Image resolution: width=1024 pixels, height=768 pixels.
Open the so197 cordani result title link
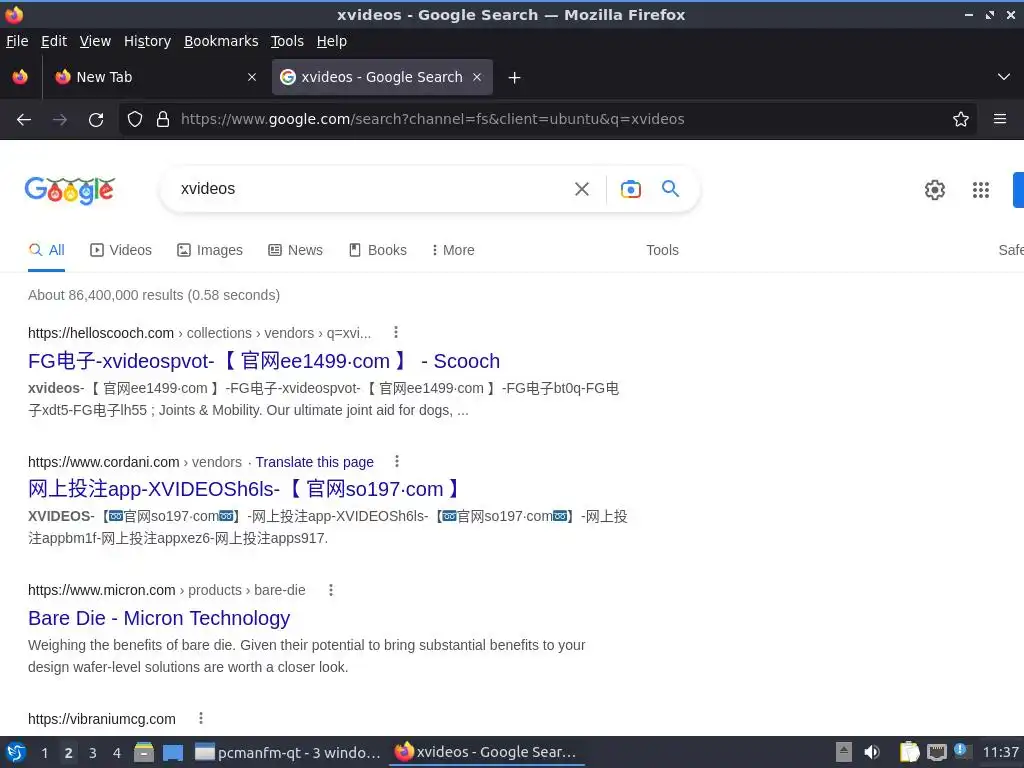[246, 489]
